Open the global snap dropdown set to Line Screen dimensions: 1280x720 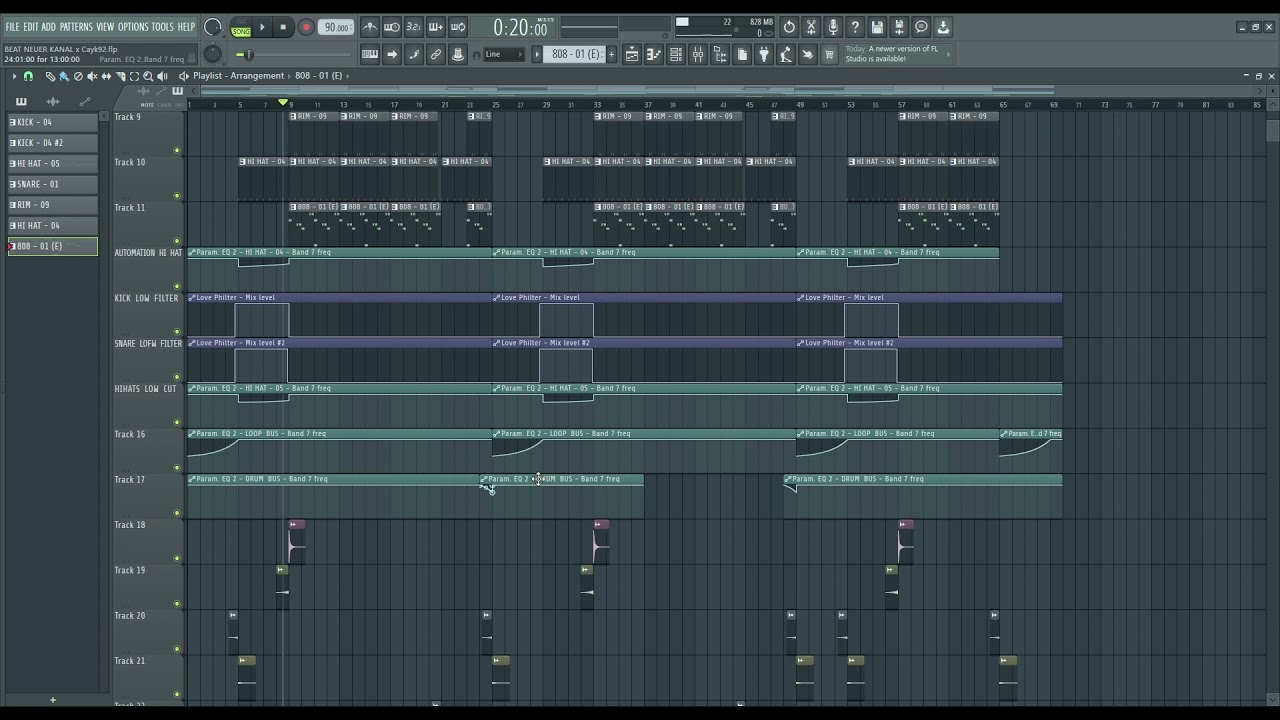coord(505,55)
